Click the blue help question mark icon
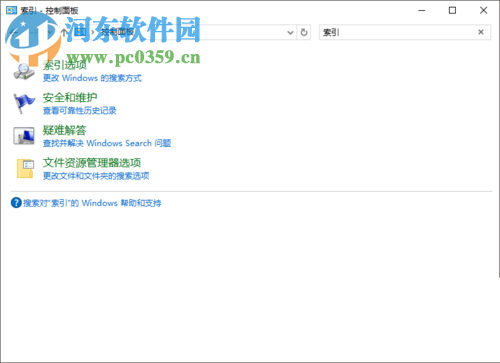This screenshot has height=363, width=500. (16, 203)
